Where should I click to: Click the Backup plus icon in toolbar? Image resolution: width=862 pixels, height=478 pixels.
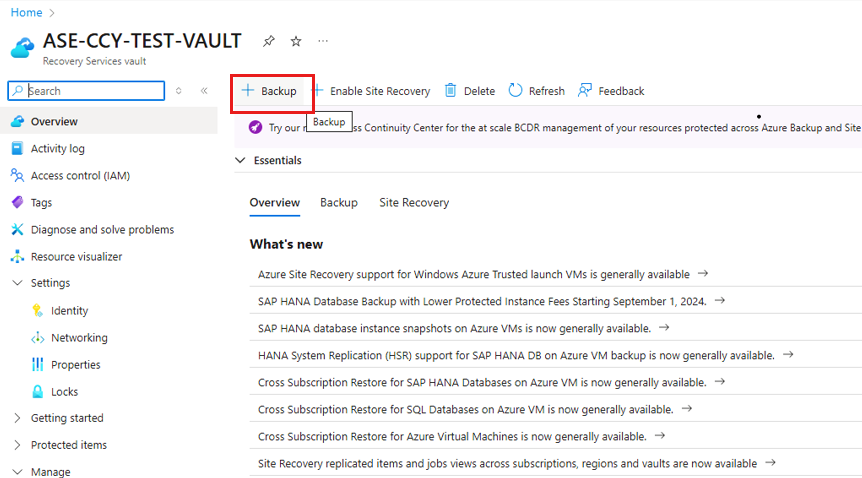[x=248, y=90]
